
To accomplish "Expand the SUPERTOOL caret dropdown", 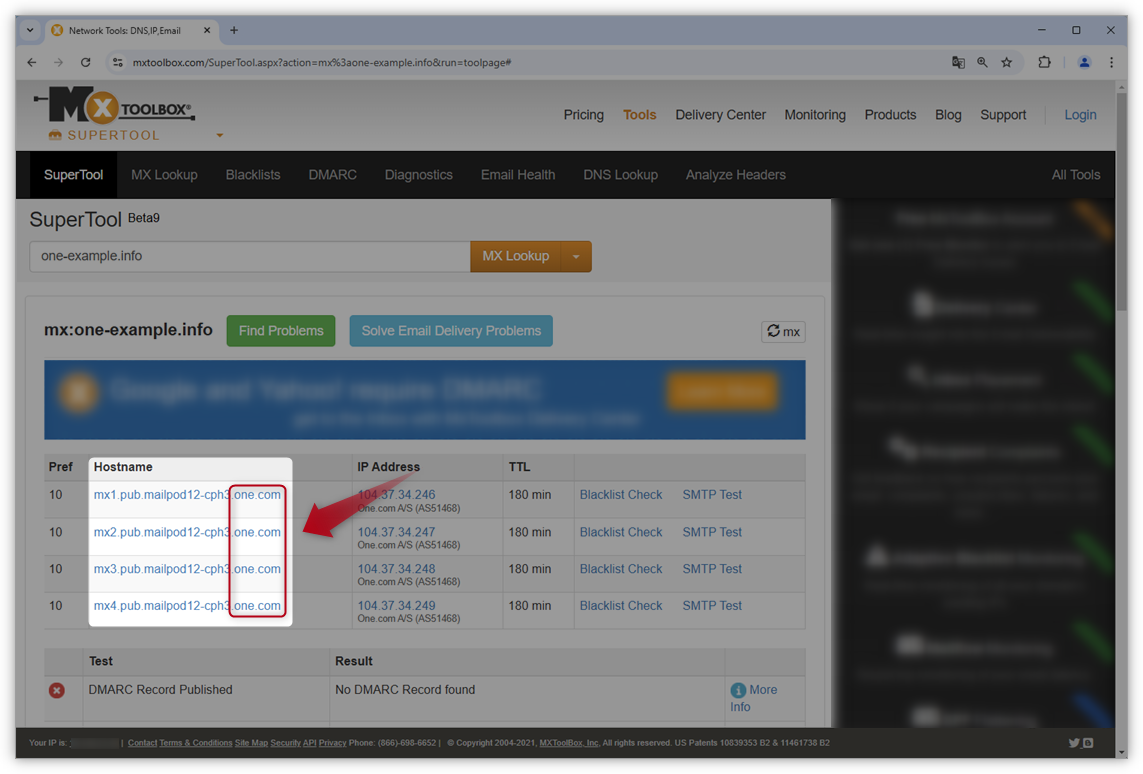I will [x=219, y=134].
